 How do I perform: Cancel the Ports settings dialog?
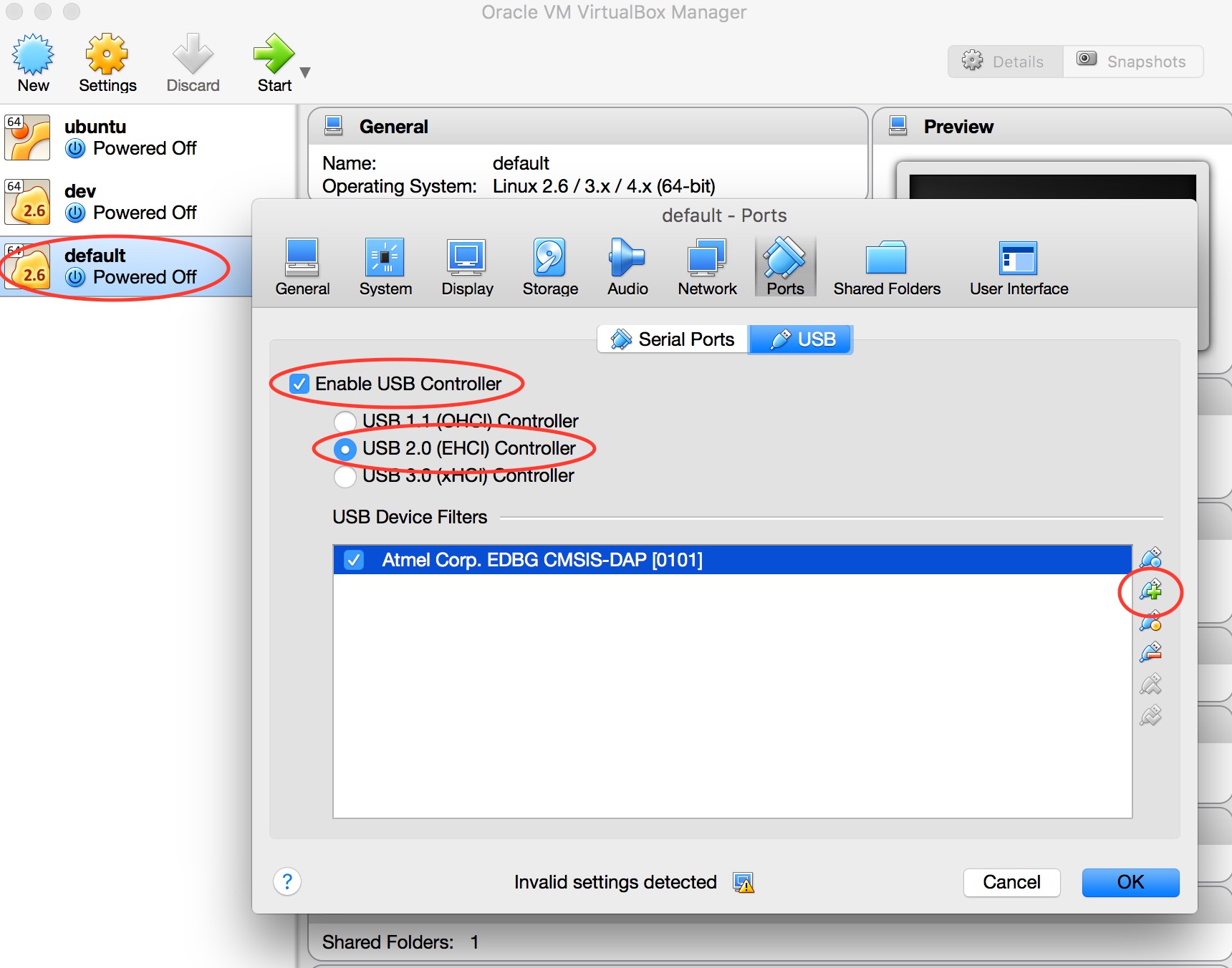tap(1011, 883)
